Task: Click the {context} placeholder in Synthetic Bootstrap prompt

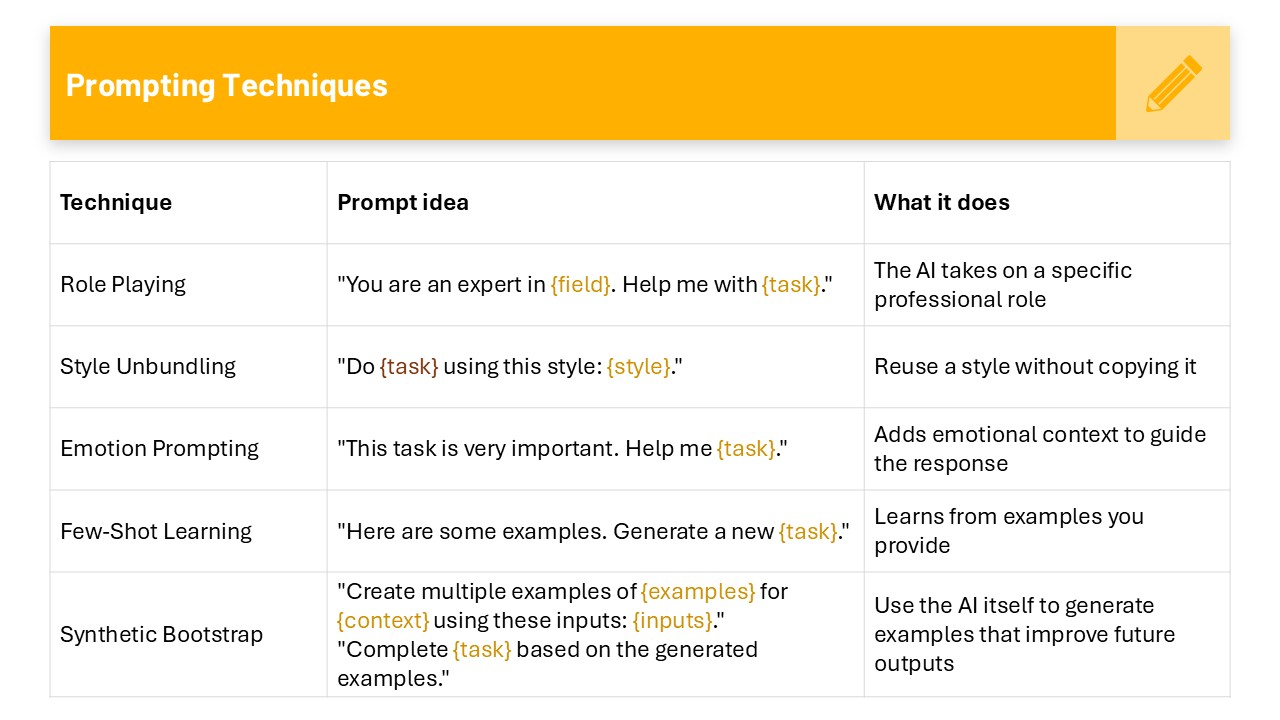Action: point(383,621)
